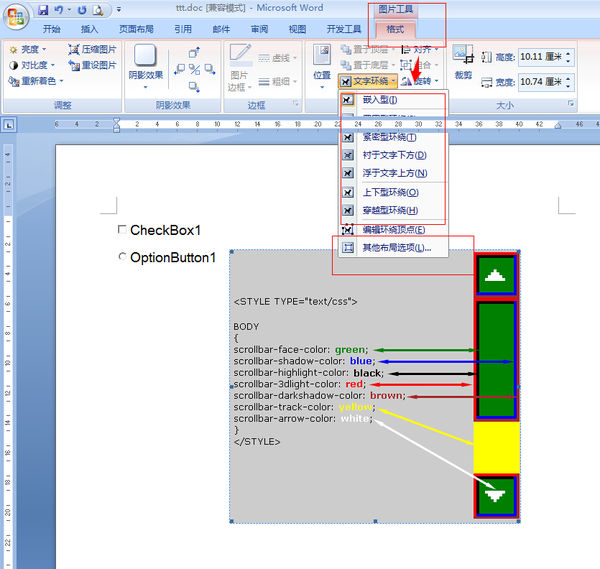The width and height of the screenshot is (600, 569).
Task: Click the first line indent marker on ruler
Action: (x=116, y=121)
